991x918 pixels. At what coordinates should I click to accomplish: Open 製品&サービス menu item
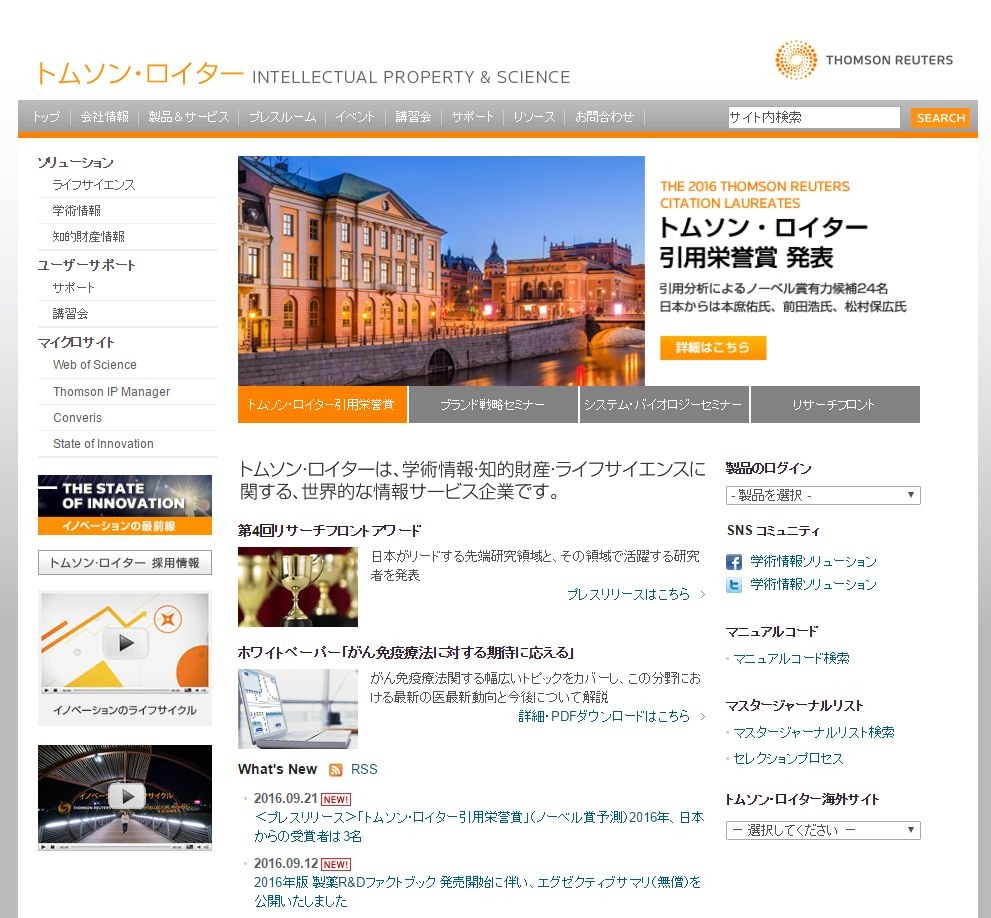click(x=188, y=117)
